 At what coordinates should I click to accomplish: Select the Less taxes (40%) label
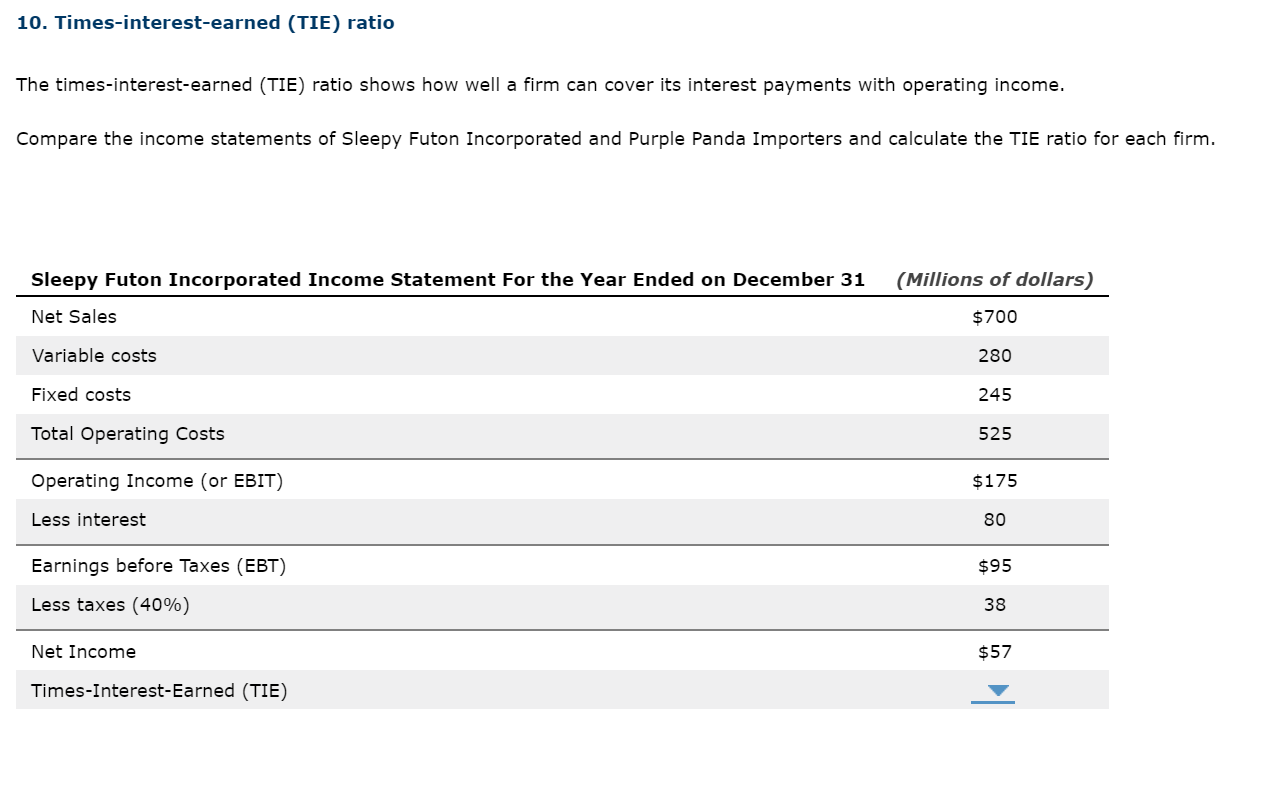coord(110,605)
